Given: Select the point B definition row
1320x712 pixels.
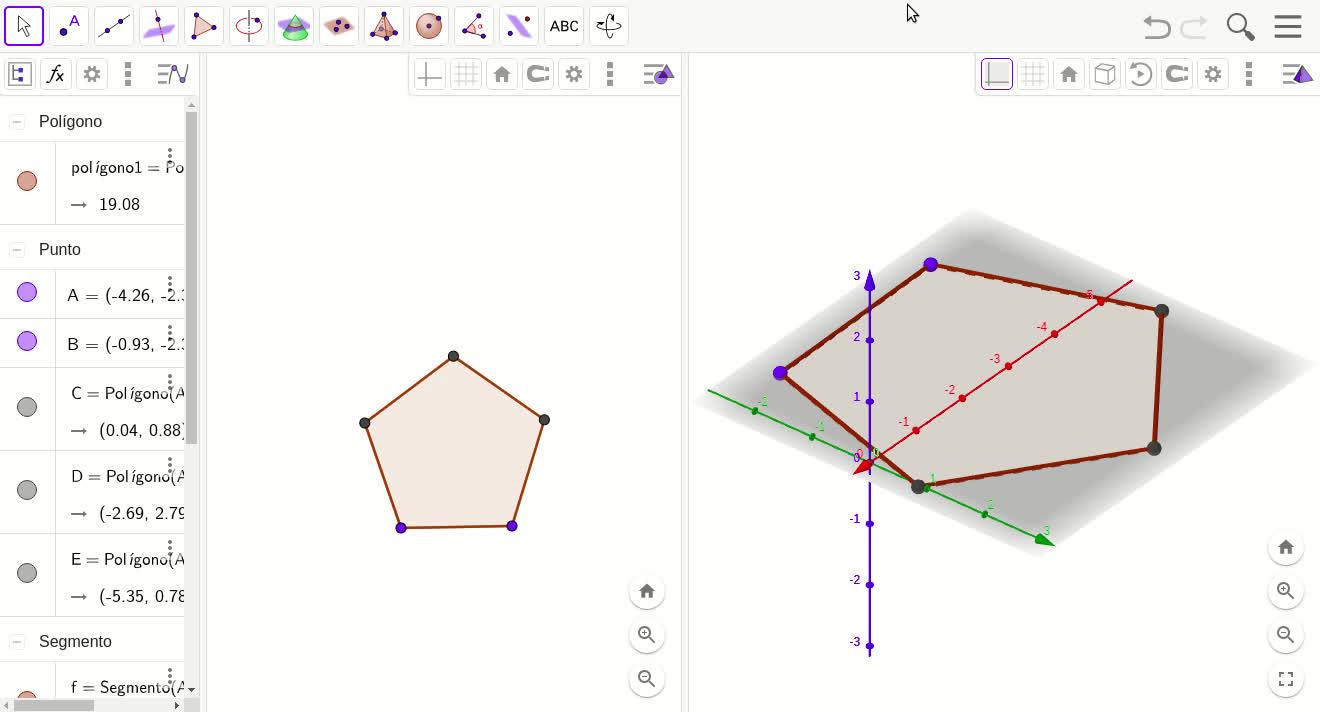Looking at the screenshot, I should click(120, 344).
